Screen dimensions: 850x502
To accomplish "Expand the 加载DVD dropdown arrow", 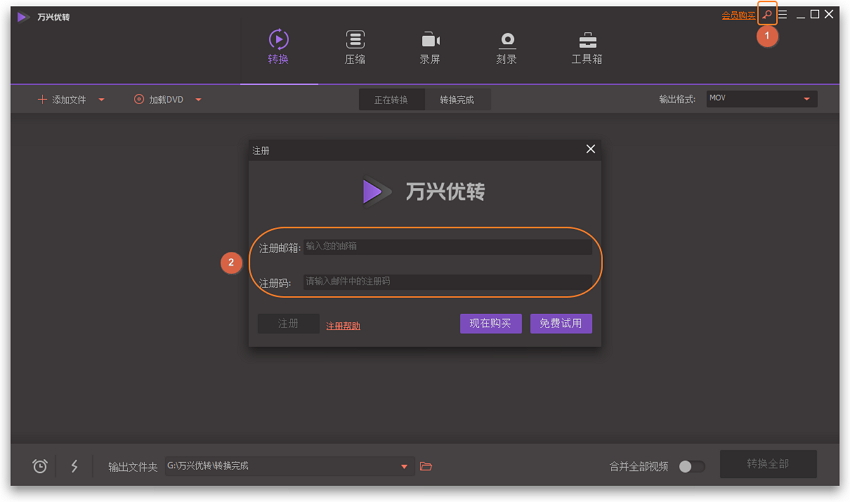I will point(198,100).
